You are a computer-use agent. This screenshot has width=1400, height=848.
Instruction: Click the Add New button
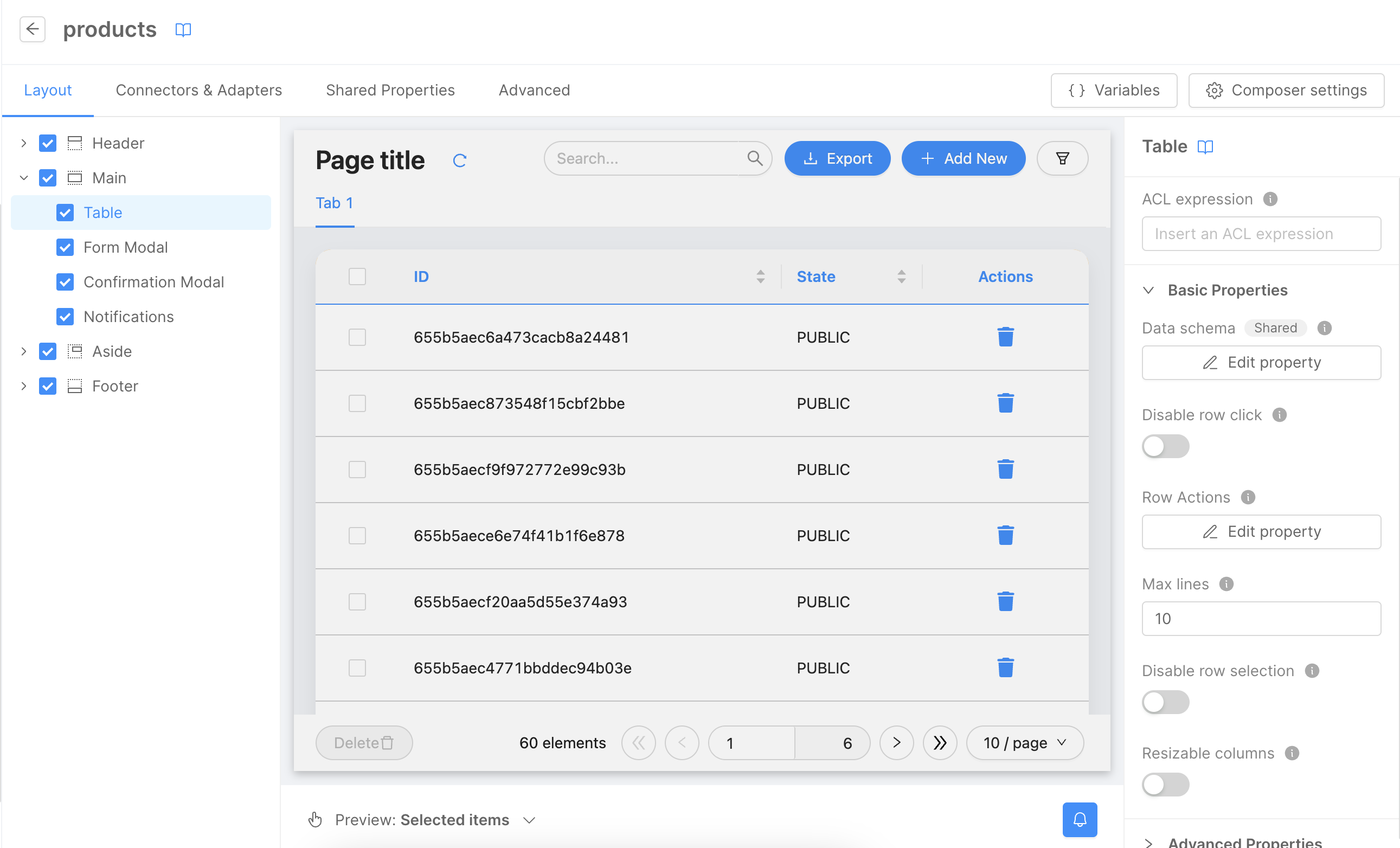click(963, 158)
